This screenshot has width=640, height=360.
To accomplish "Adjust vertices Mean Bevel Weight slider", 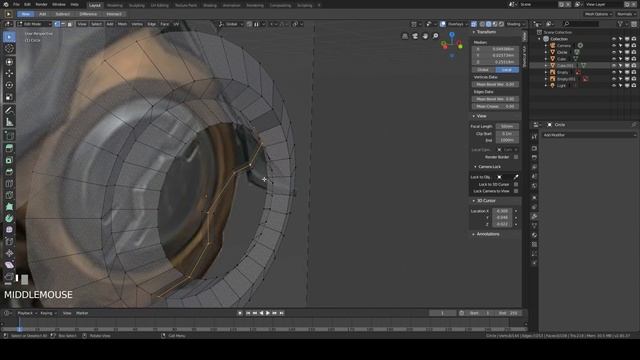I will (496, 84).
